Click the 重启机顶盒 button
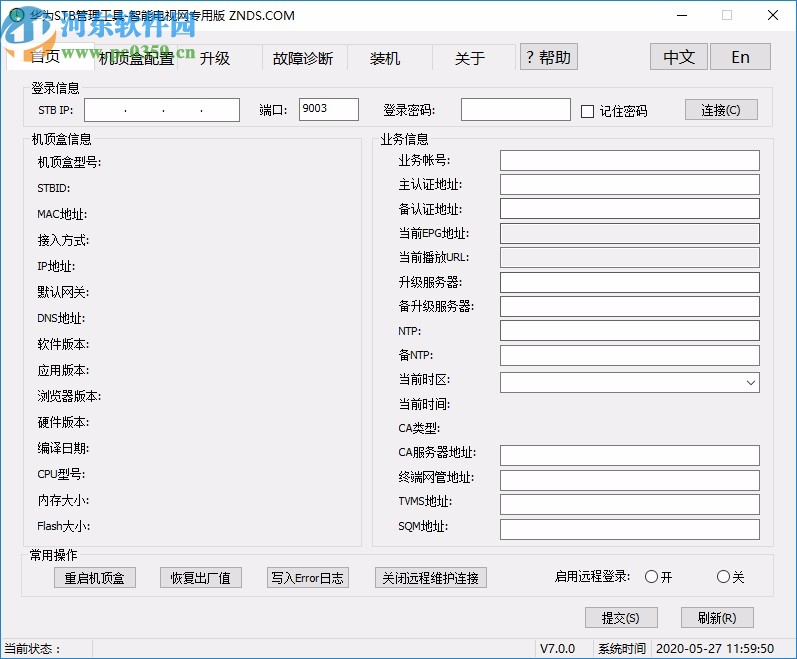Viewport: 797px width, 659px height. (95, 578)
